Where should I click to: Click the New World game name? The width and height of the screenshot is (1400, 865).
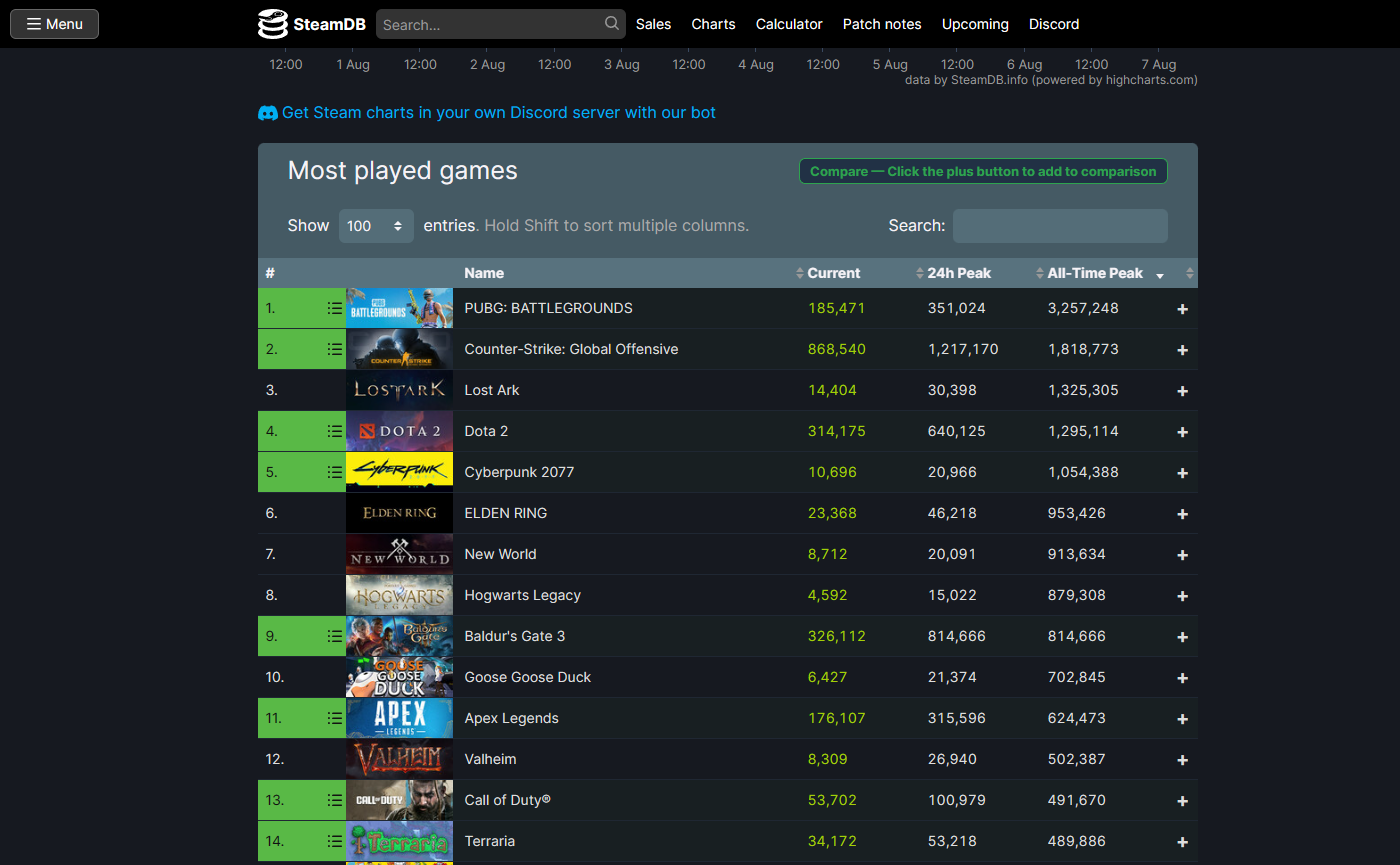tap(501, 554)
